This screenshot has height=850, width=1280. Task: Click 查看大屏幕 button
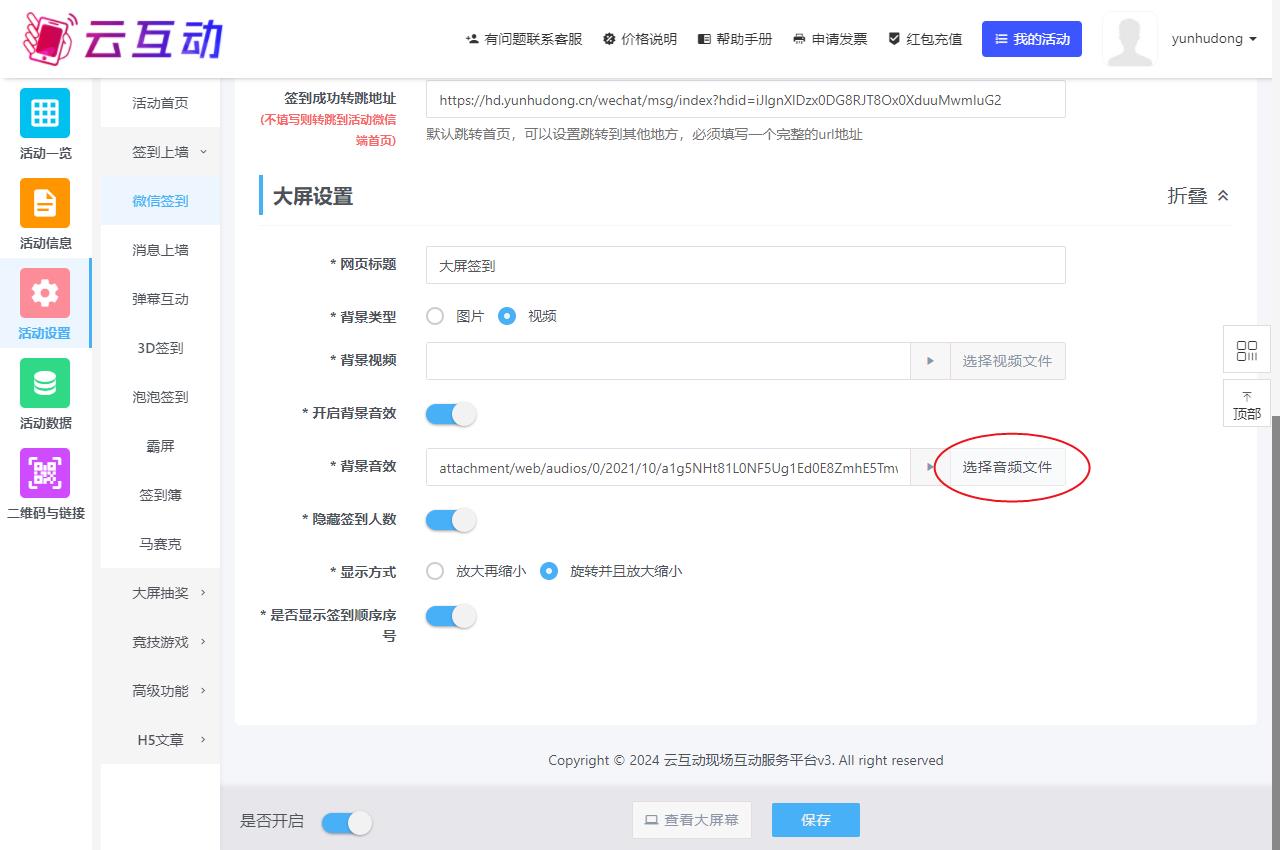click(x=692, y=820)
